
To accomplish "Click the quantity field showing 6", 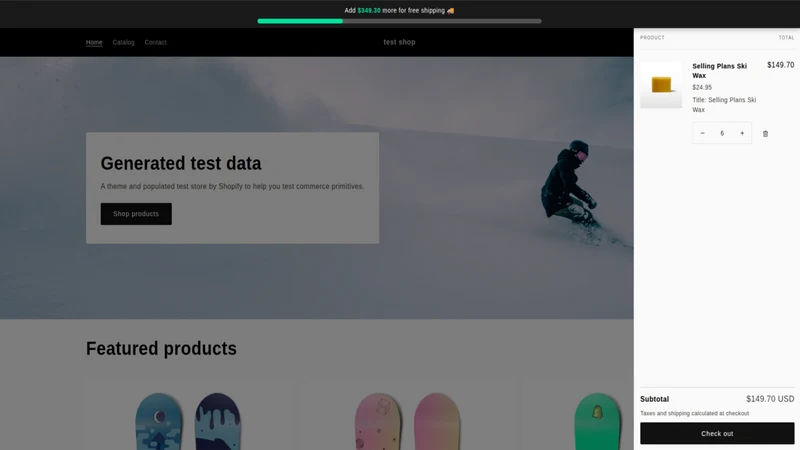I will (x=722, y=133).
